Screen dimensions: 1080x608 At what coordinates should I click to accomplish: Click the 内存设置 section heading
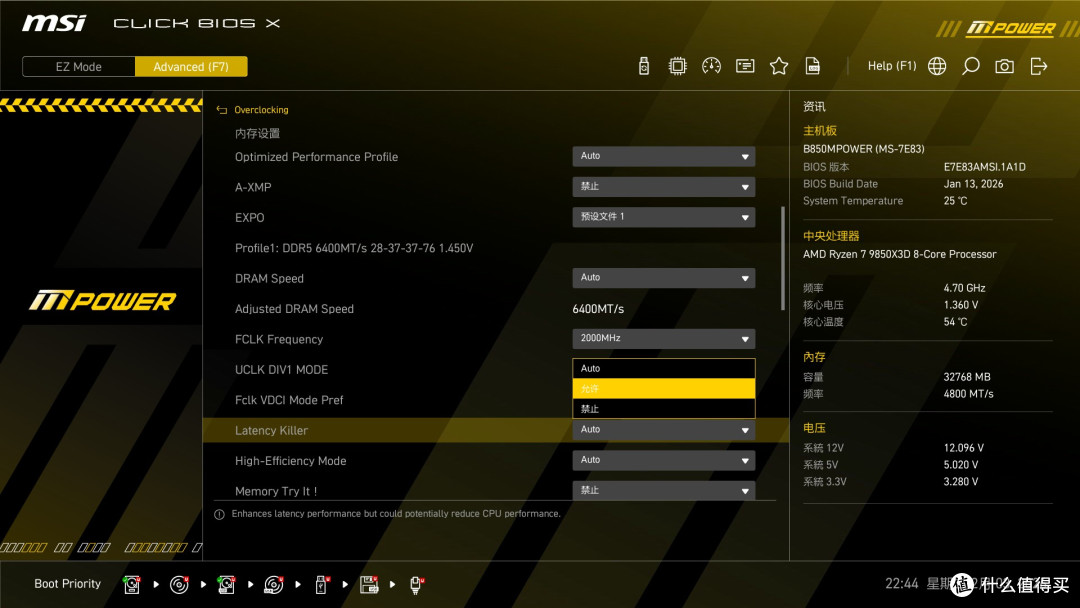coord(257,134)
